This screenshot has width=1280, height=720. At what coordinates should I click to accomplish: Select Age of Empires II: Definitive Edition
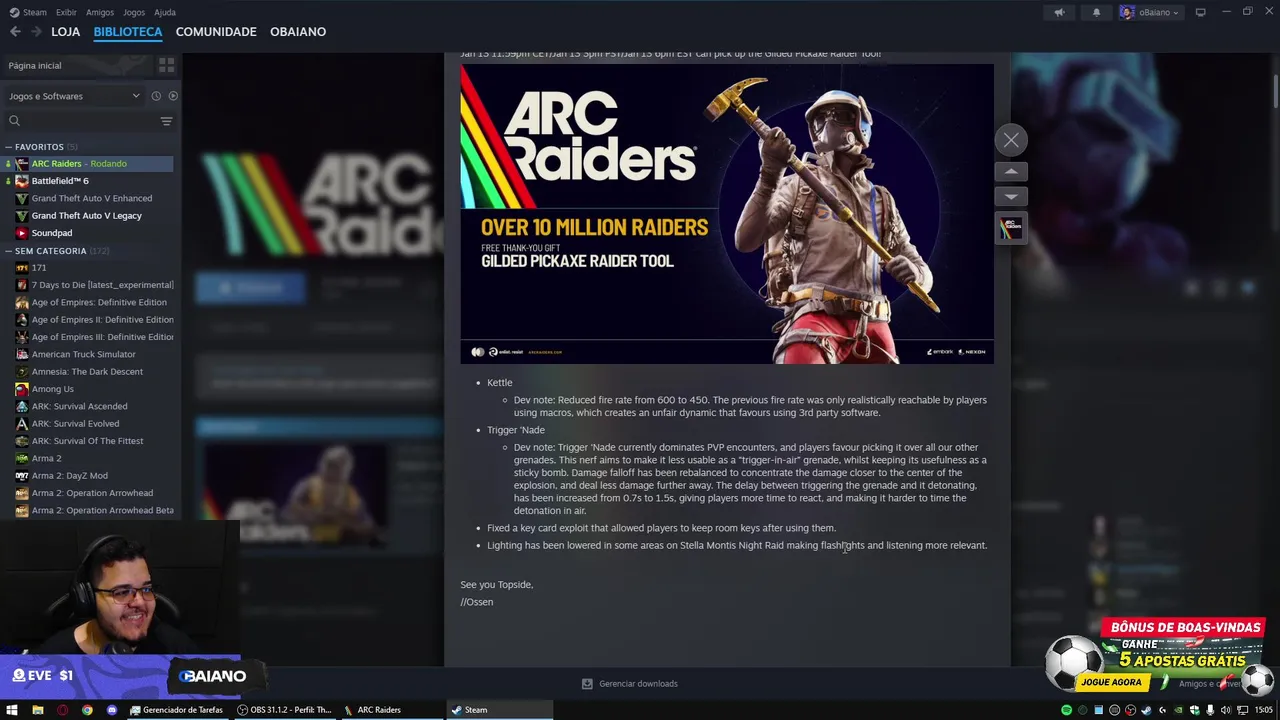click(x=89, y=320)
